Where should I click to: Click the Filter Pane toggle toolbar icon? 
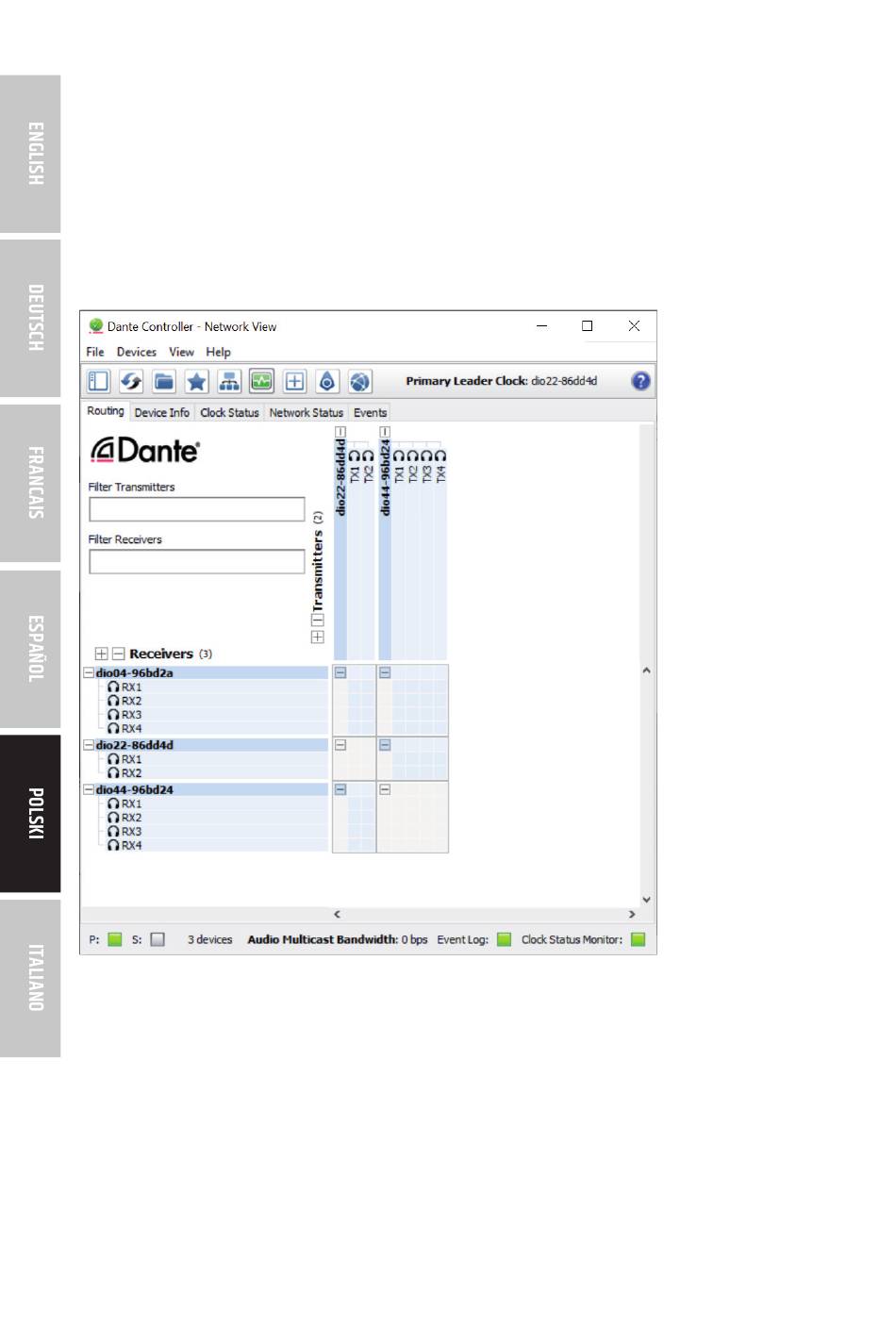click(x=99, y=381)
